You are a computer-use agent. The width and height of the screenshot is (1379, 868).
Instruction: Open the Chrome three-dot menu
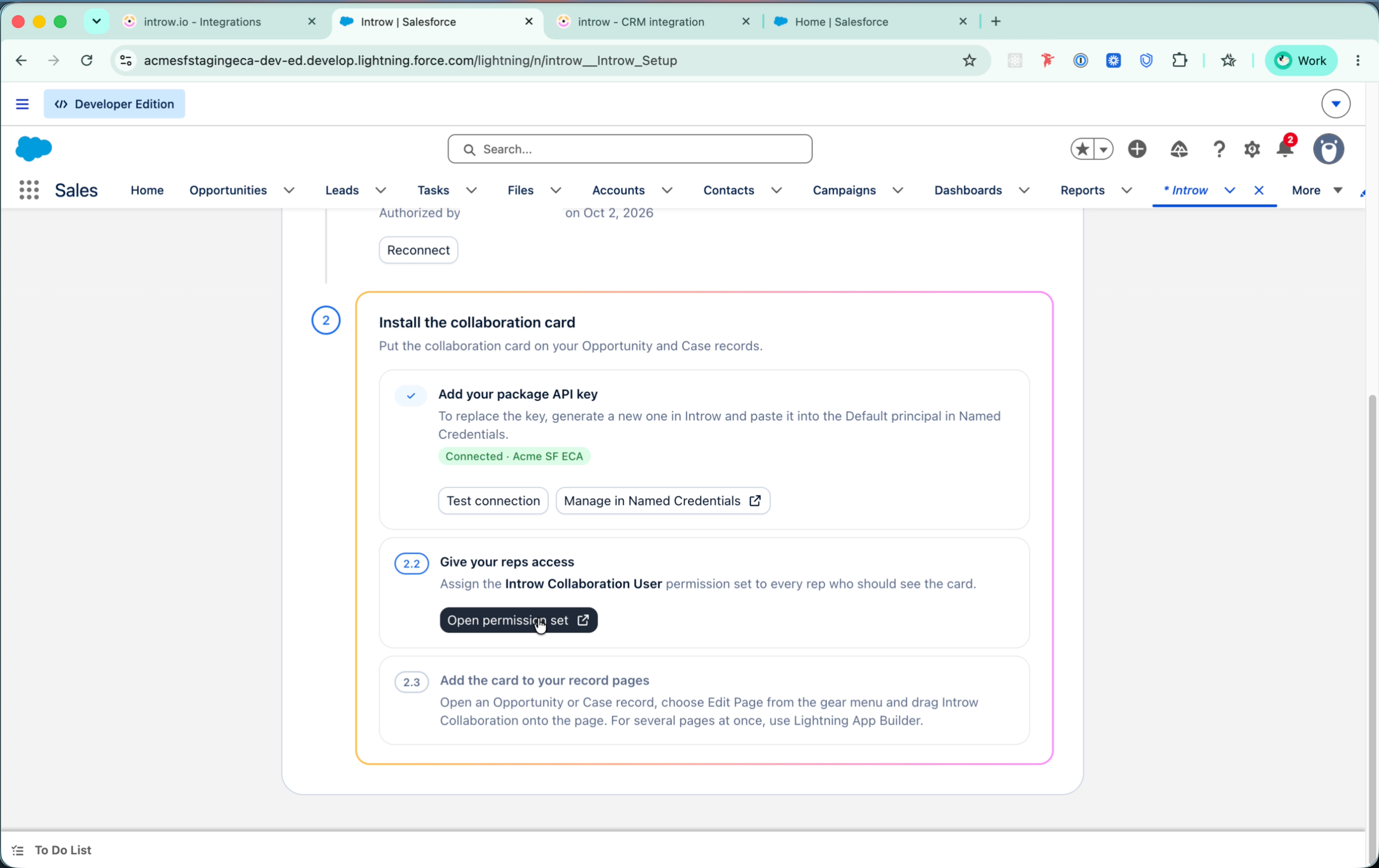point(1358,60)
